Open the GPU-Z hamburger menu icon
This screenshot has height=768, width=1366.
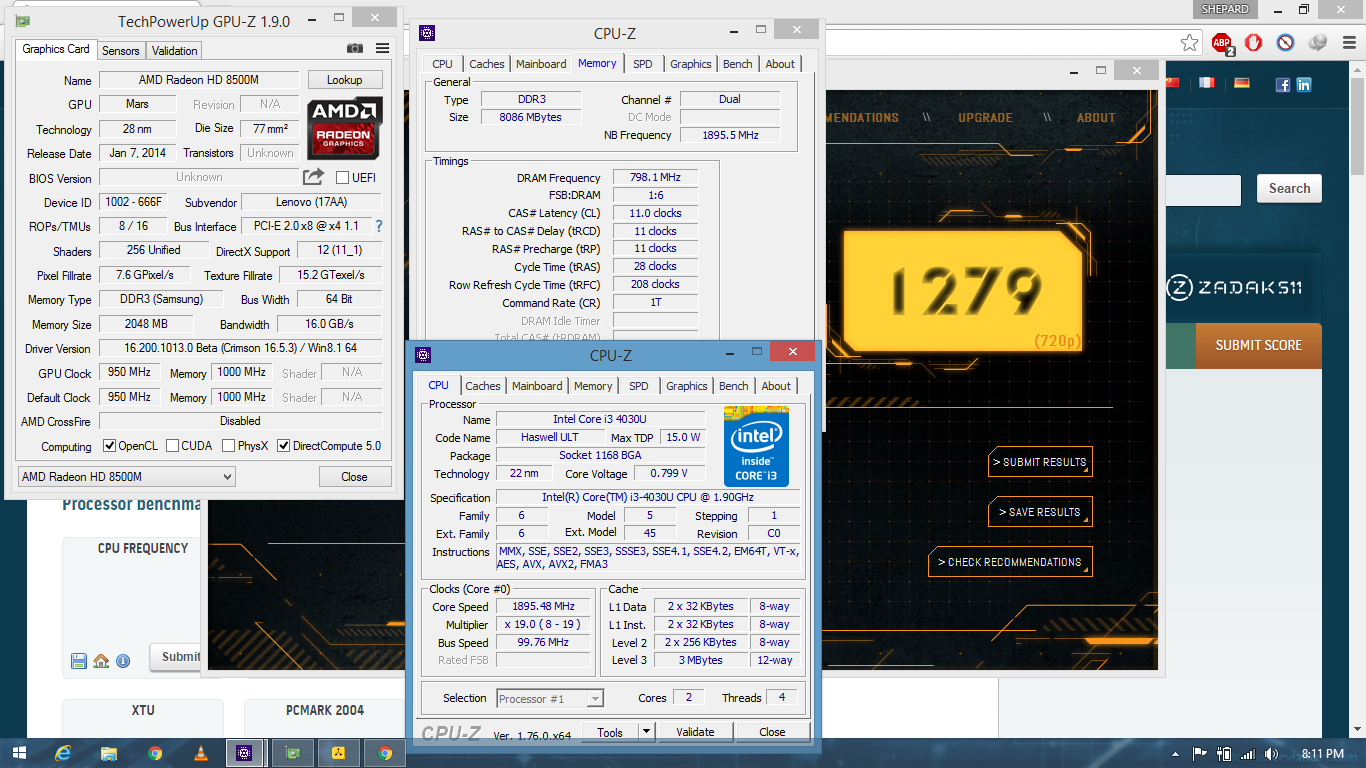[383, 48]
